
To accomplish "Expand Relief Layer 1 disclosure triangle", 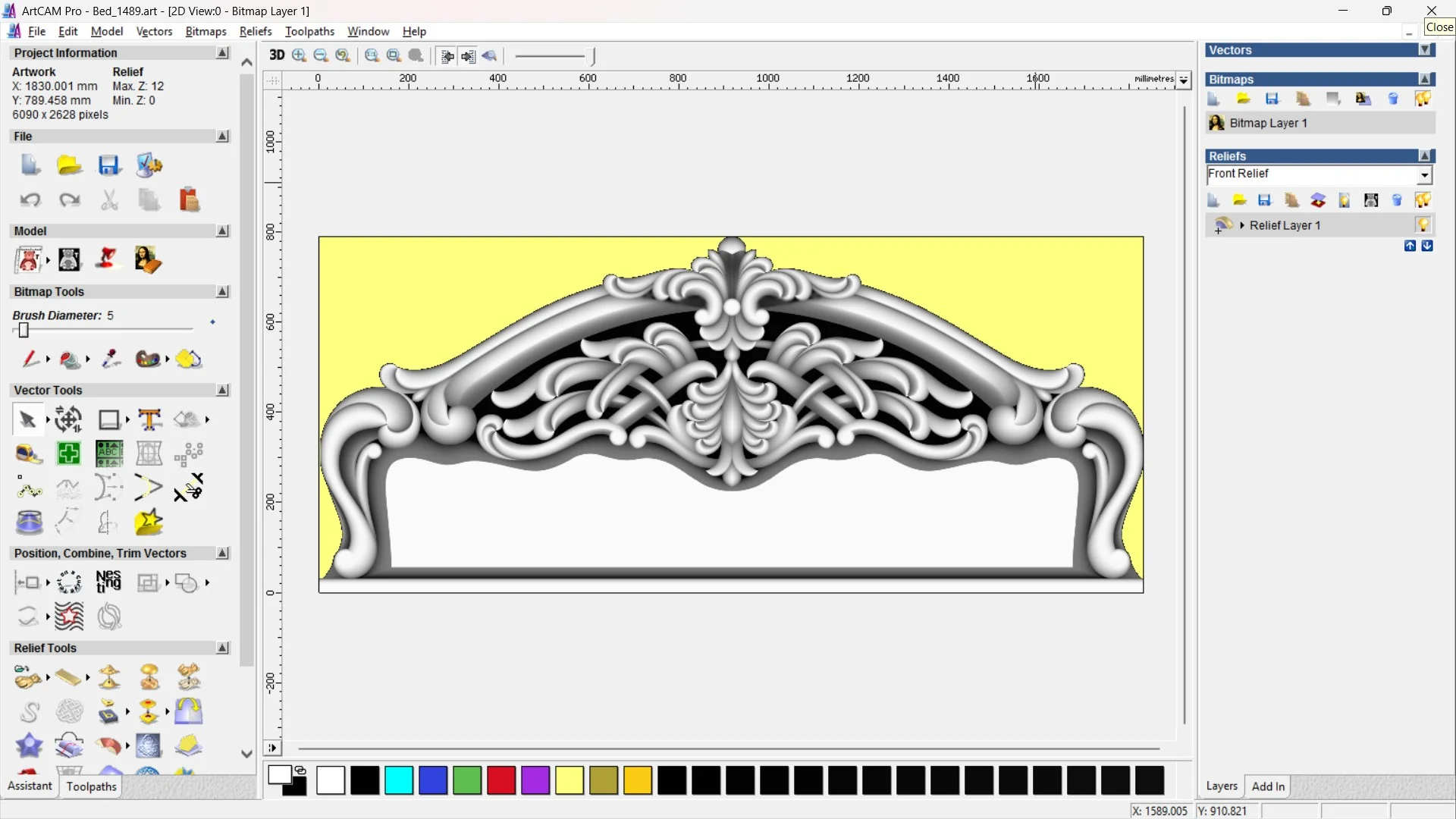I will coord(1241,225).
